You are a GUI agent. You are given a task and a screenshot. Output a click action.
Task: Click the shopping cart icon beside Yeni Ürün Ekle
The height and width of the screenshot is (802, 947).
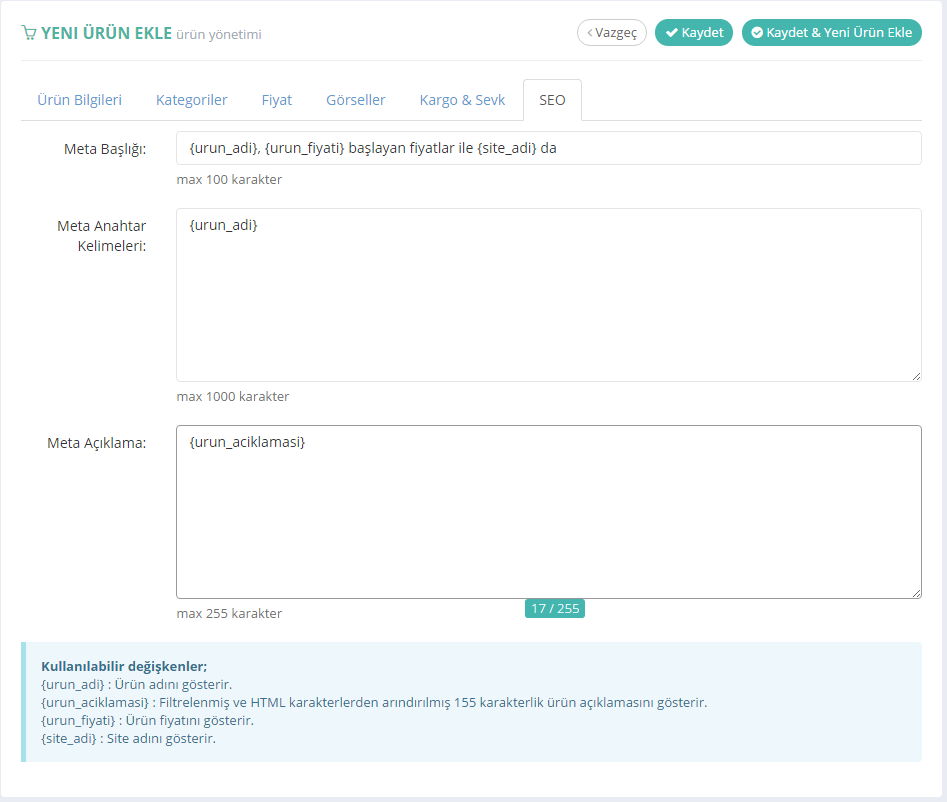[29, 33]
